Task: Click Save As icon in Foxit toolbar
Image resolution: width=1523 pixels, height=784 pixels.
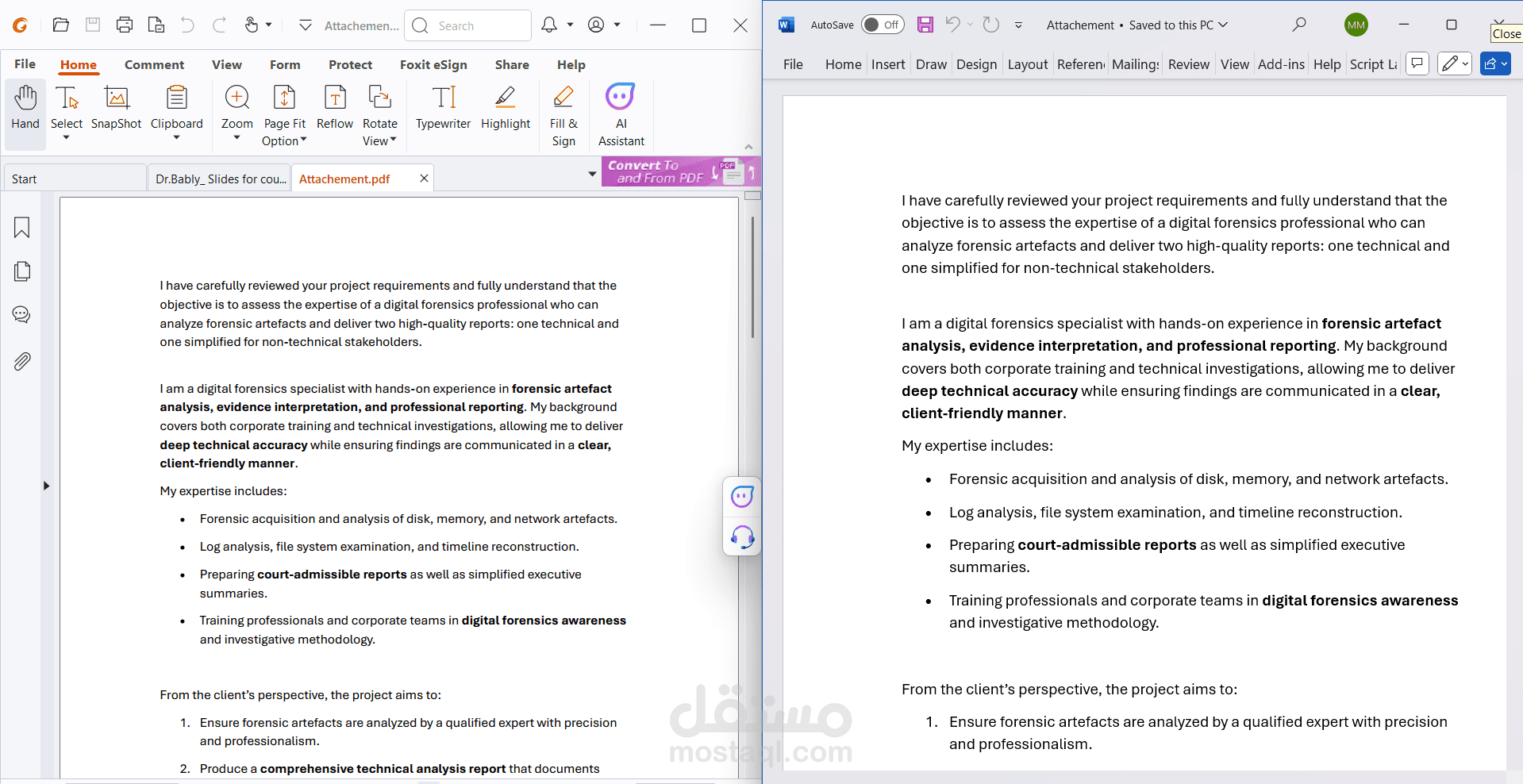Action: coord(156,25)
